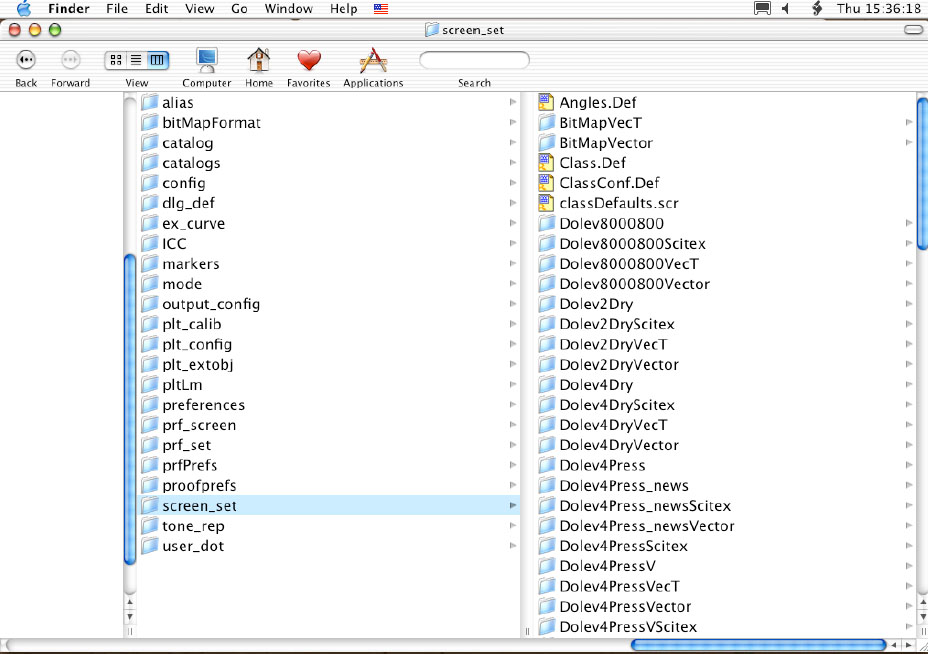
Task: Open the View menu
Action: [199, 9]
